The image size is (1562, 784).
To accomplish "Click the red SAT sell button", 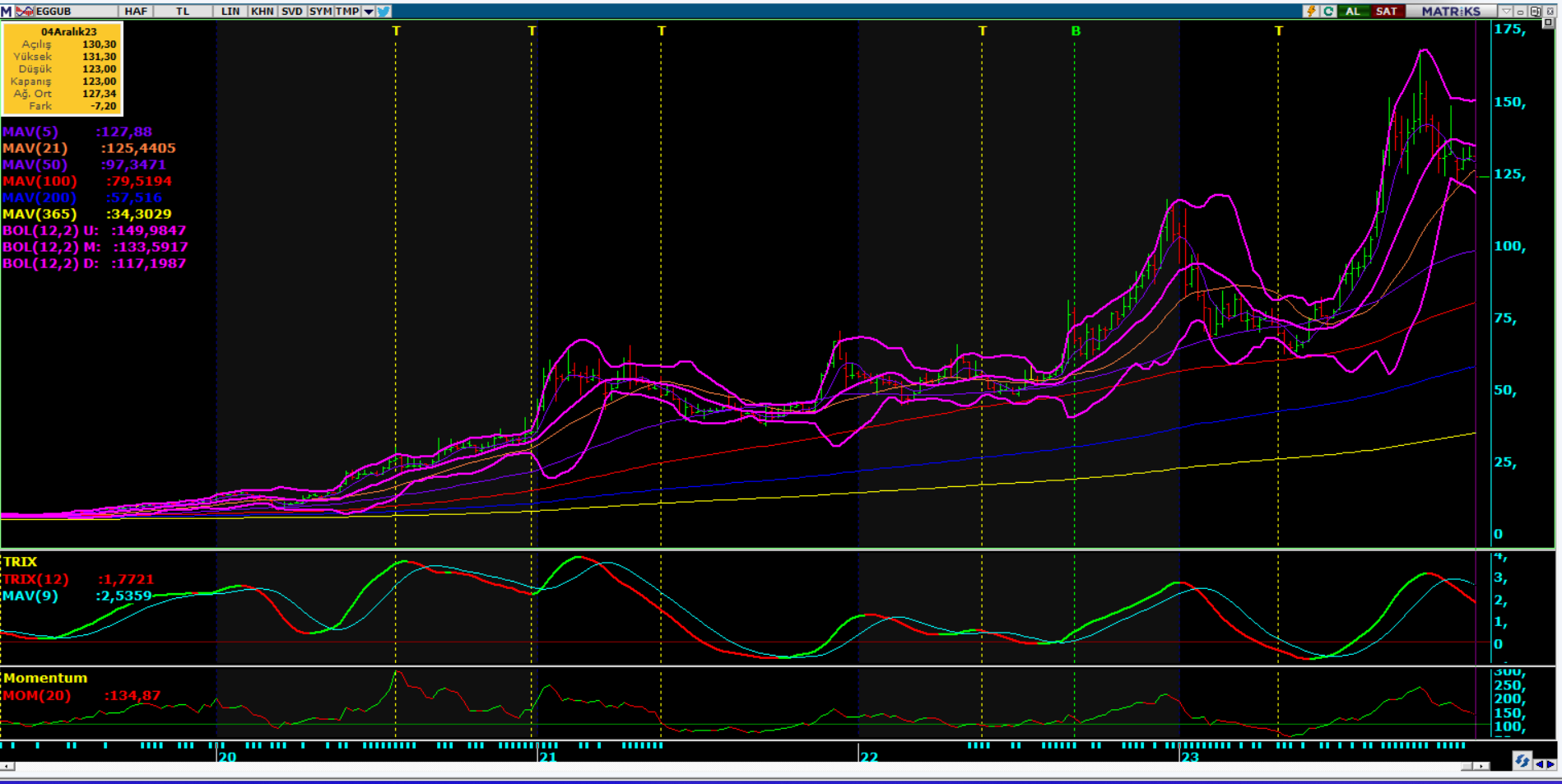I will click(x=1388, y=12).
